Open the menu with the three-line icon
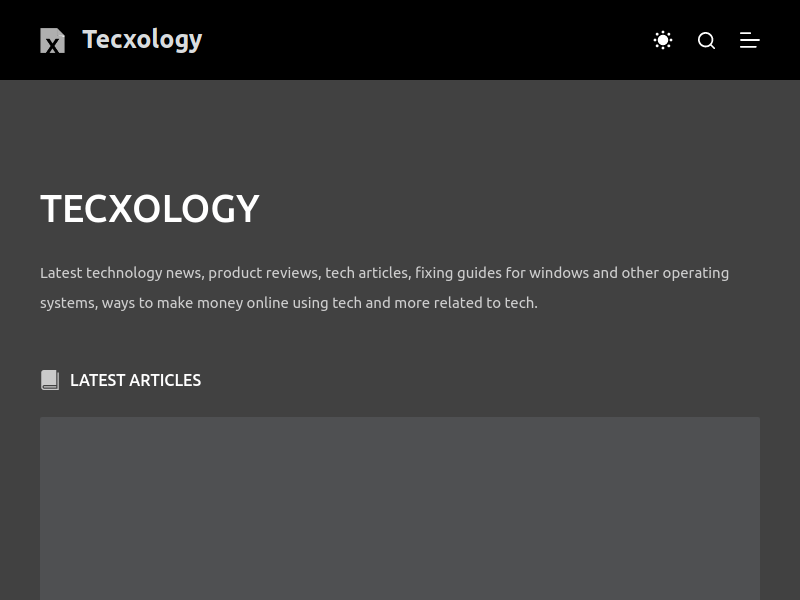 pyautogui.click(x=750, y=40)
